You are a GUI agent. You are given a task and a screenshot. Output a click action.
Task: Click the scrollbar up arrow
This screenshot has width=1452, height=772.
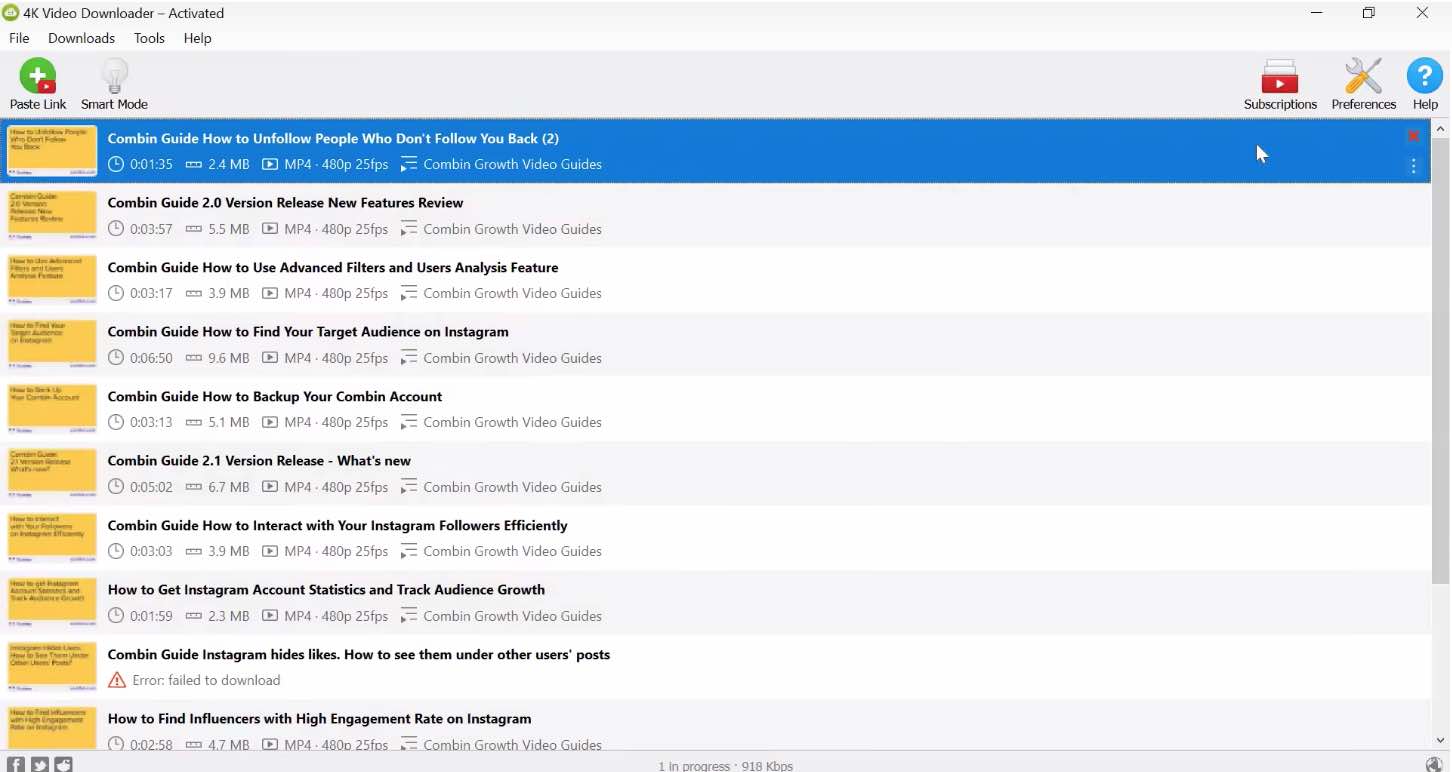[x=1441, y=127]
